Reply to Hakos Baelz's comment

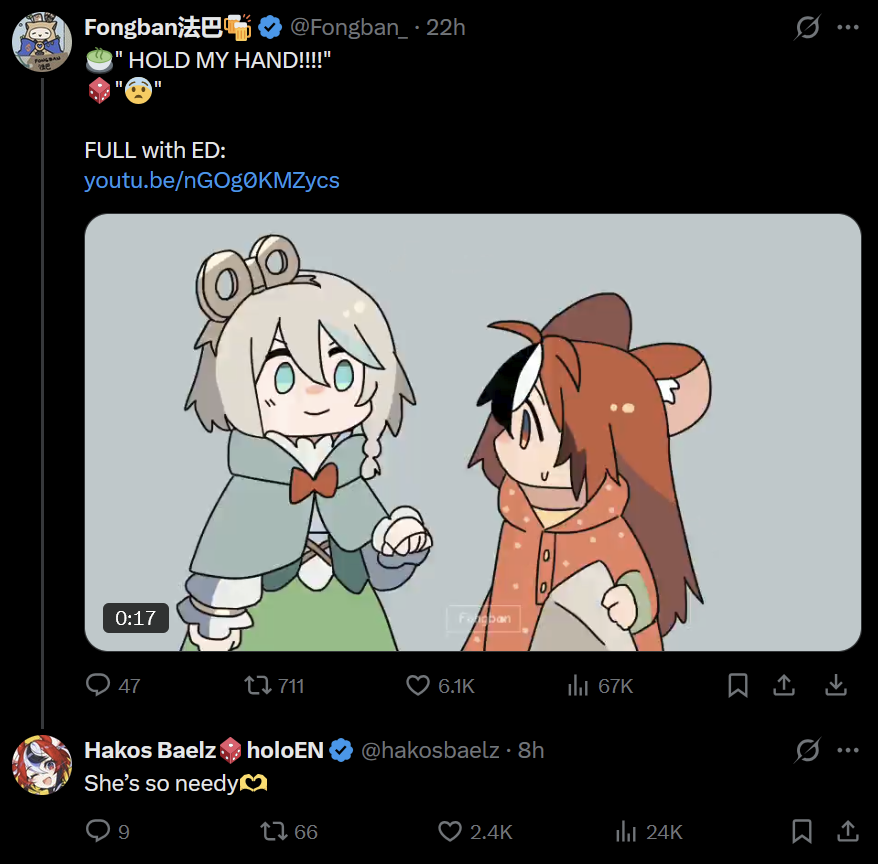[98, 831]
